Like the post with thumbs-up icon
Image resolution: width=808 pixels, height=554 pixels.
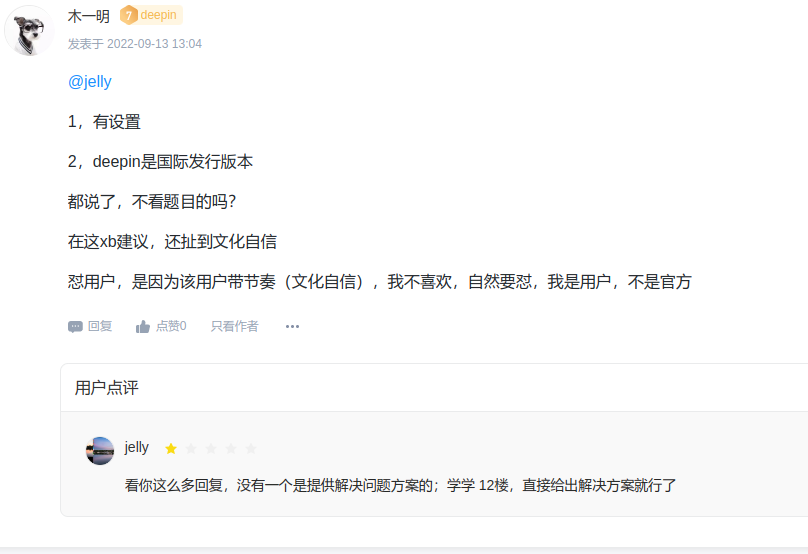point(143,326)
